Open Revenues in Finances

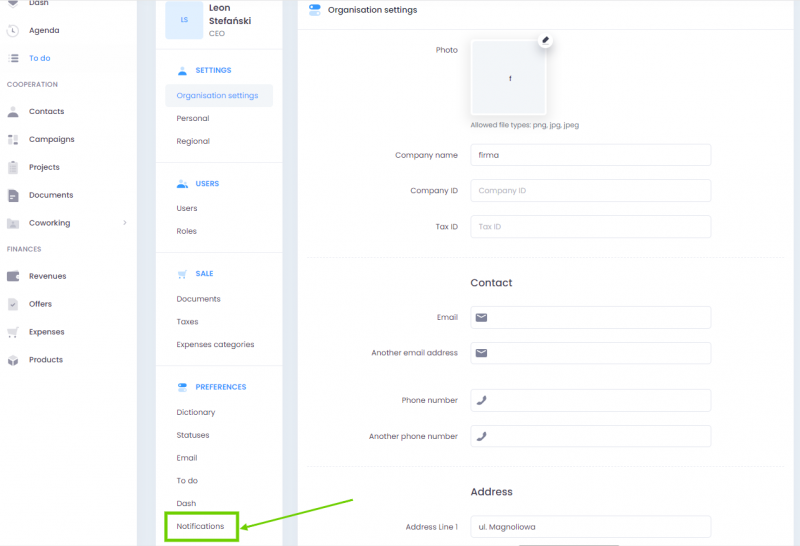[47, 276]
